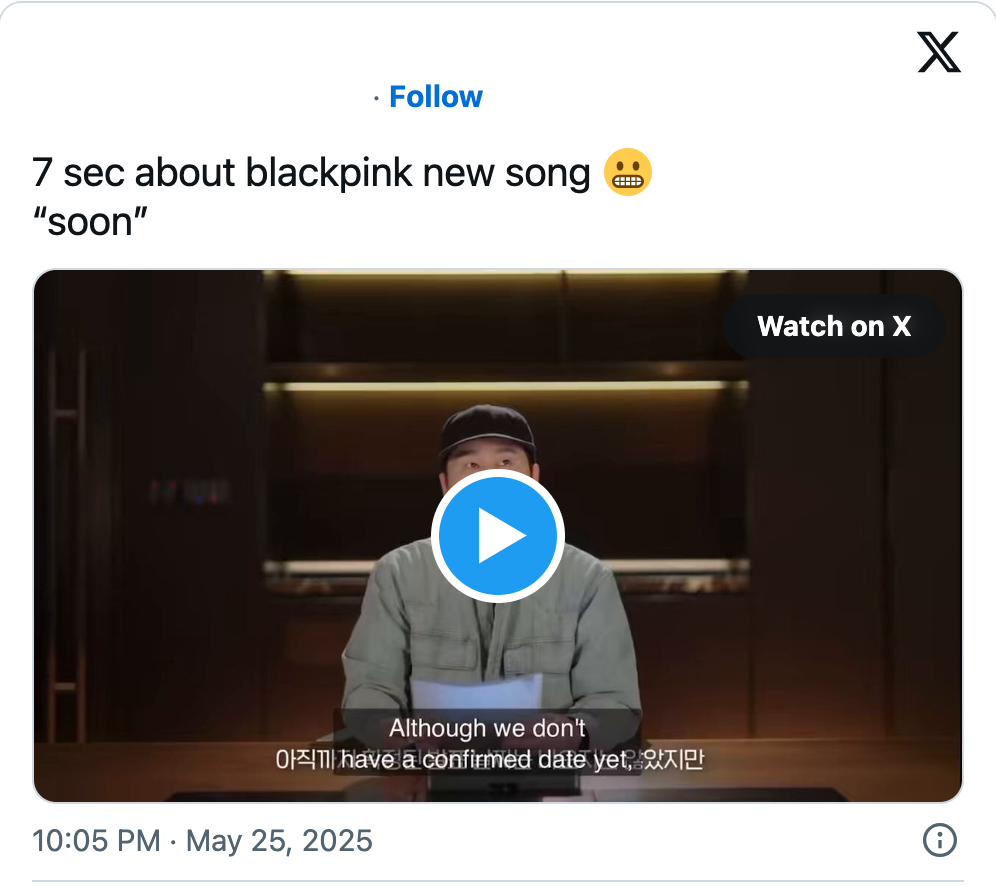Image resolution: width=996 pixels, height=886 pixels.
Task: Open the tweet info icon
Action: click(x=939, y=840)
